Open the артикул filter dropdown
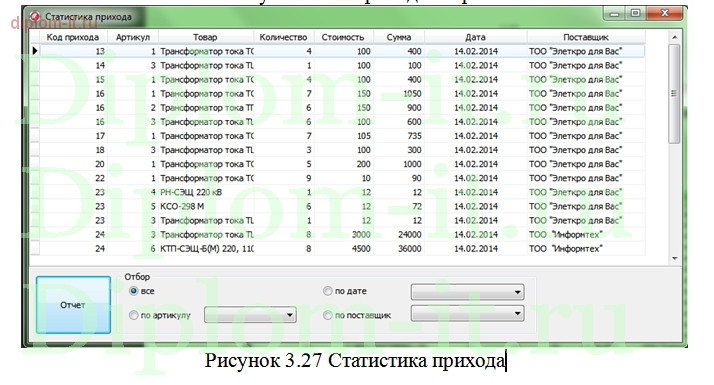The image size is (714, 385). [x=250, y=315]
